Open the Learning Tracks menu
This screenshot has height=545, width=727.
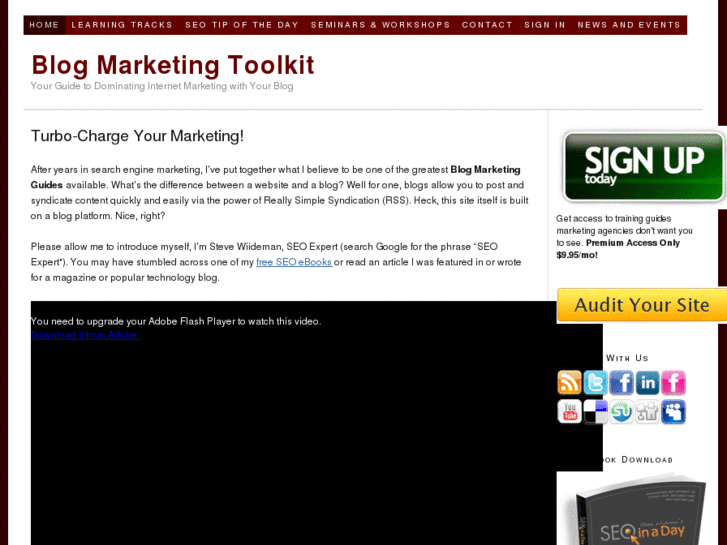[122, 25]
